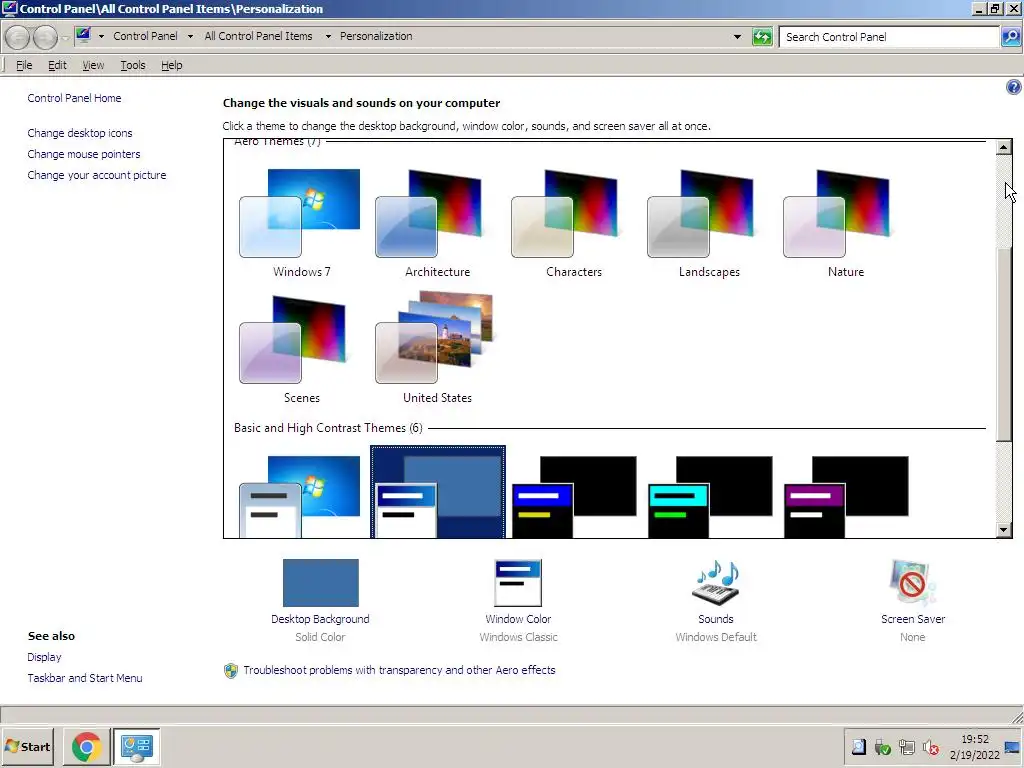
Task: Click the Show desktop icon in tray
Action: (x=1013, y=748)
